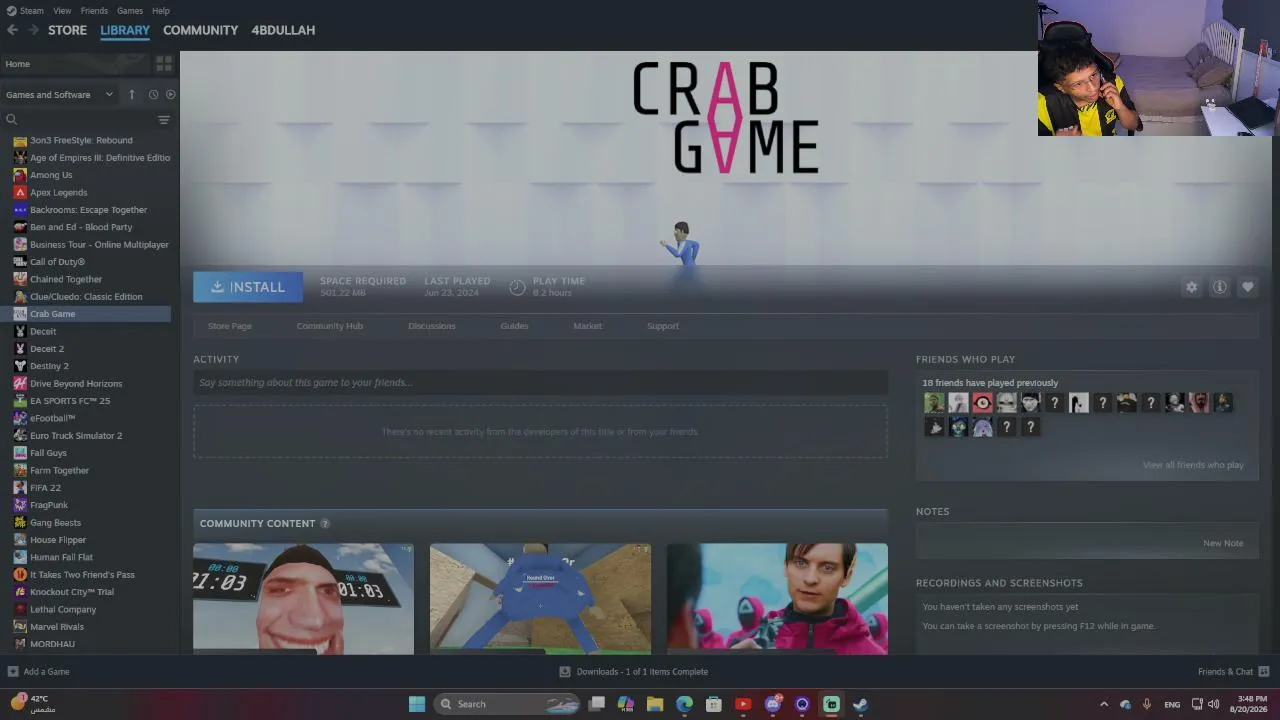Click the It Takes Two Friend's Pass icon
The width and height of the screenshot is (1280, 720).
point(20,575)
